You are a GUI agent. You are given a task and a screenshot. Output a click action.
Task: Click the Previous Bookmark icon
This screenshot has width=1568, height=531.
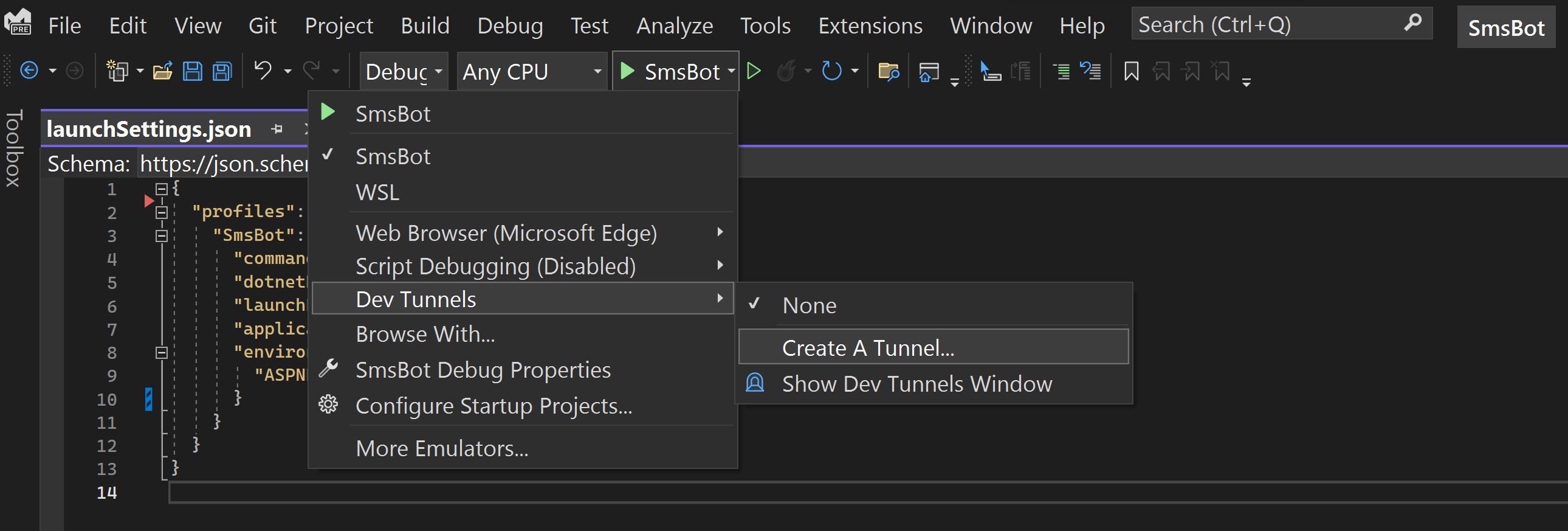1161,71
